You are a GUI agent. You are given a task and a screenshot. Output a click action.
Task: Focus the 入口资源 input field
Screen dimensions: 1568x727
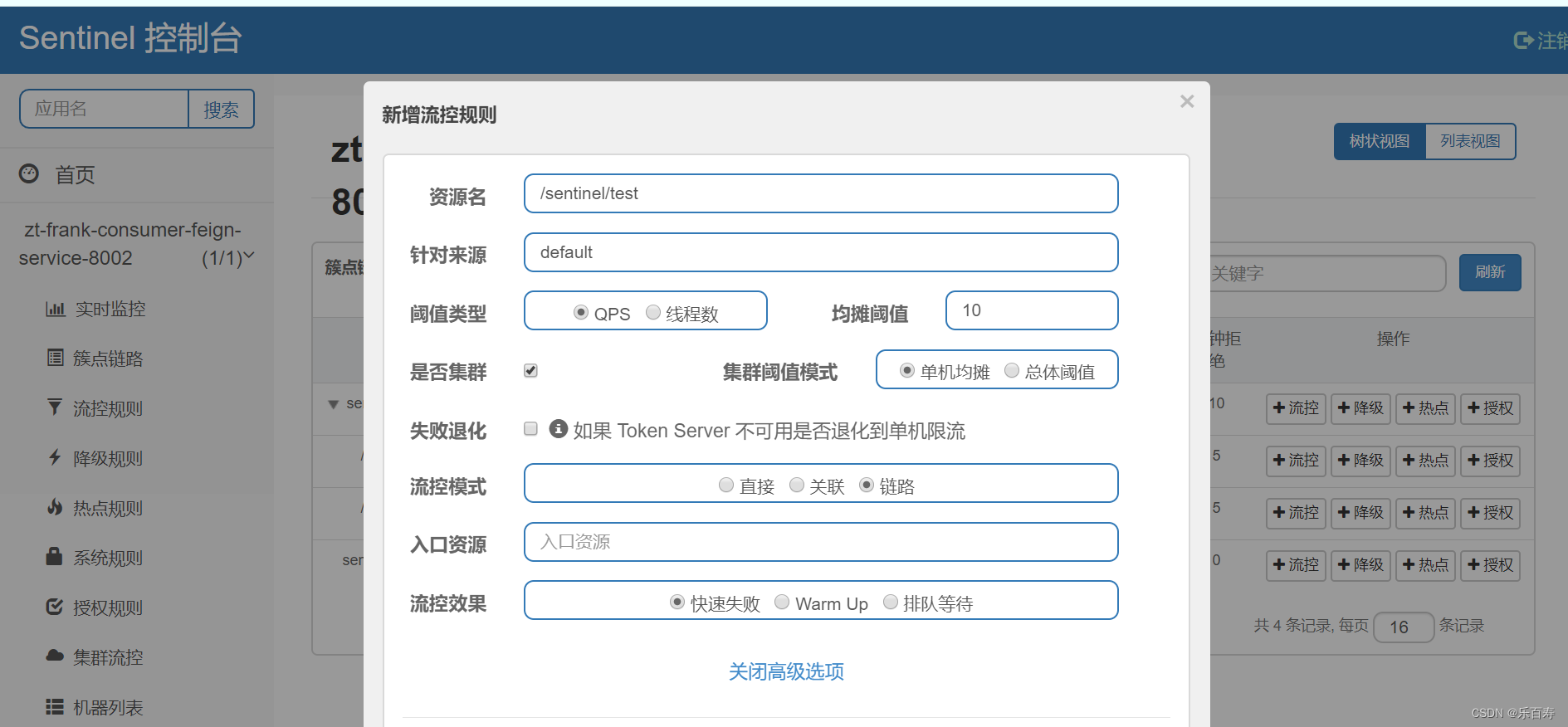pyautogui.click(x=821, y=542)
